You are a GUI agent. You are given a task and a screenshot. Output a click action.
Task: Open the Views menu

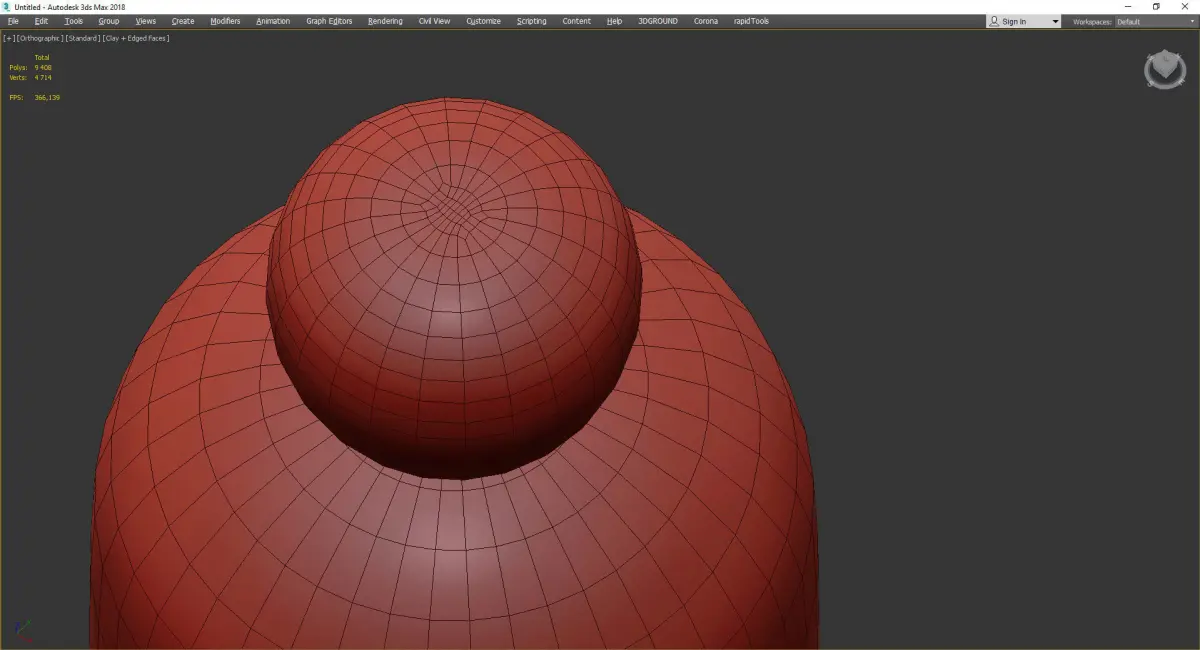[x=146, y=21]
